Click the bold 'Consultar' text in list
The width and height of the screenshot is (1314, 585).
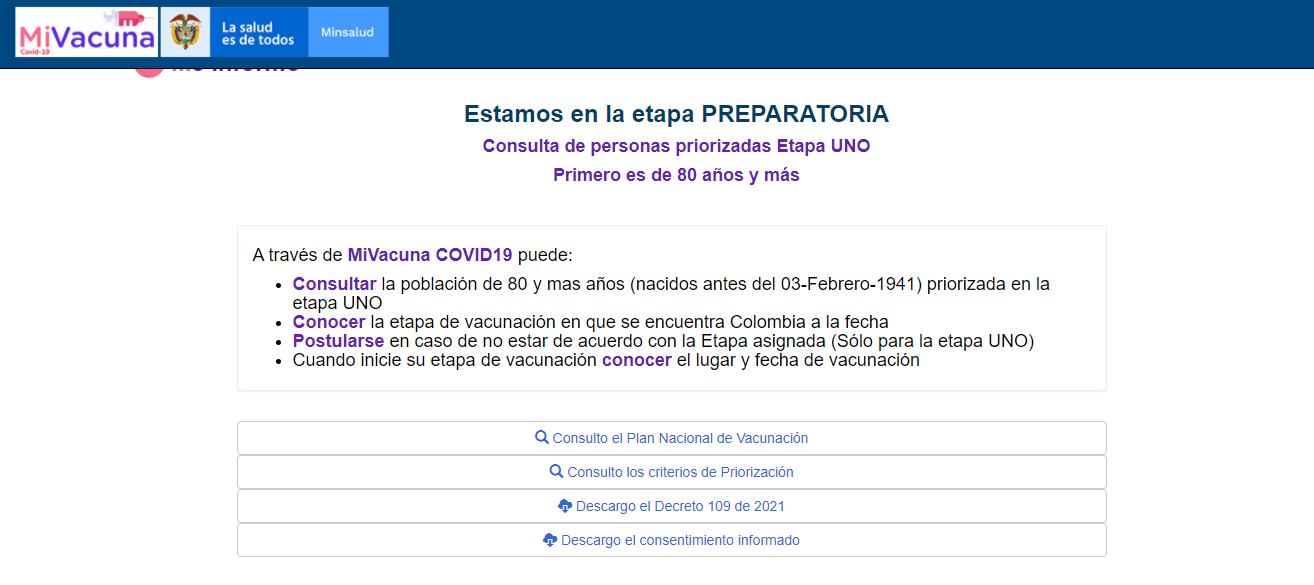pos(334,284)
